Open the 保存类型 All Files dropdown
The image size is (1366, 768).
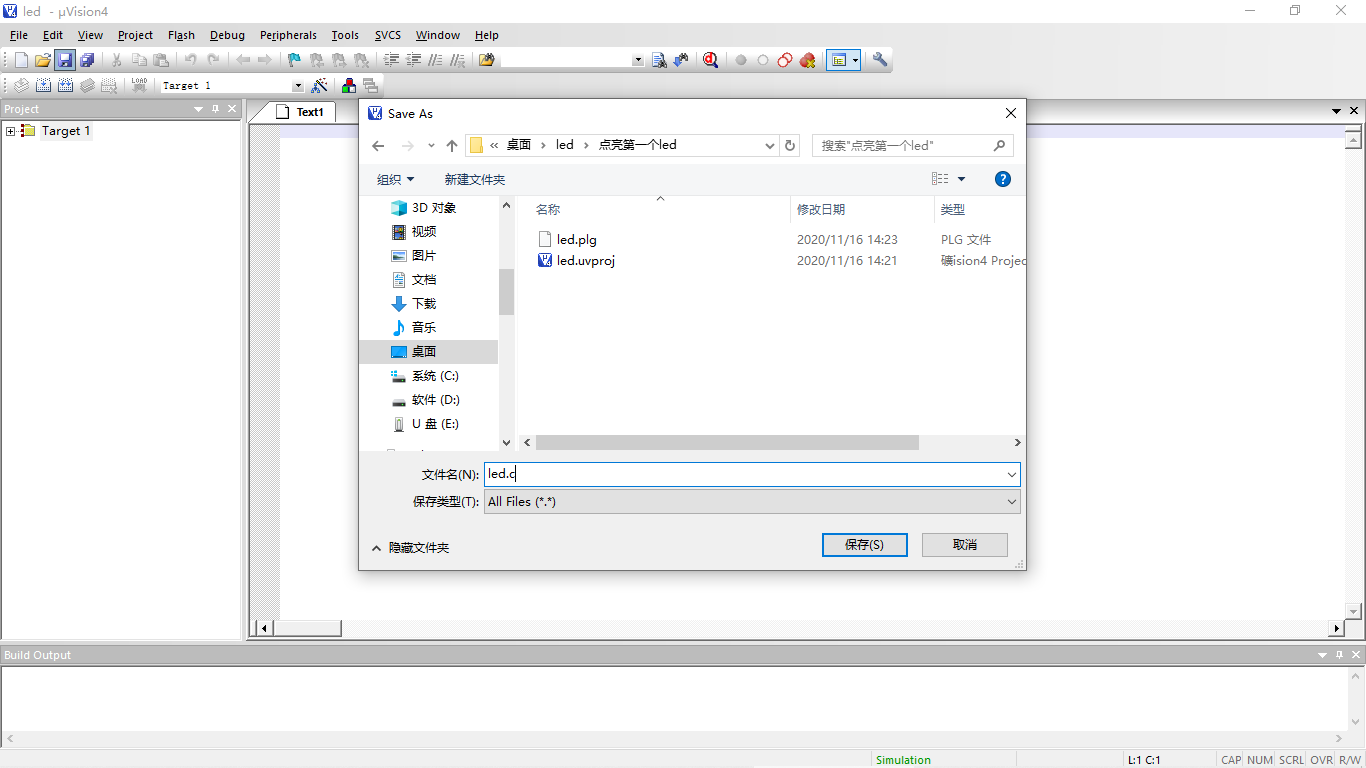(1012, 502)
